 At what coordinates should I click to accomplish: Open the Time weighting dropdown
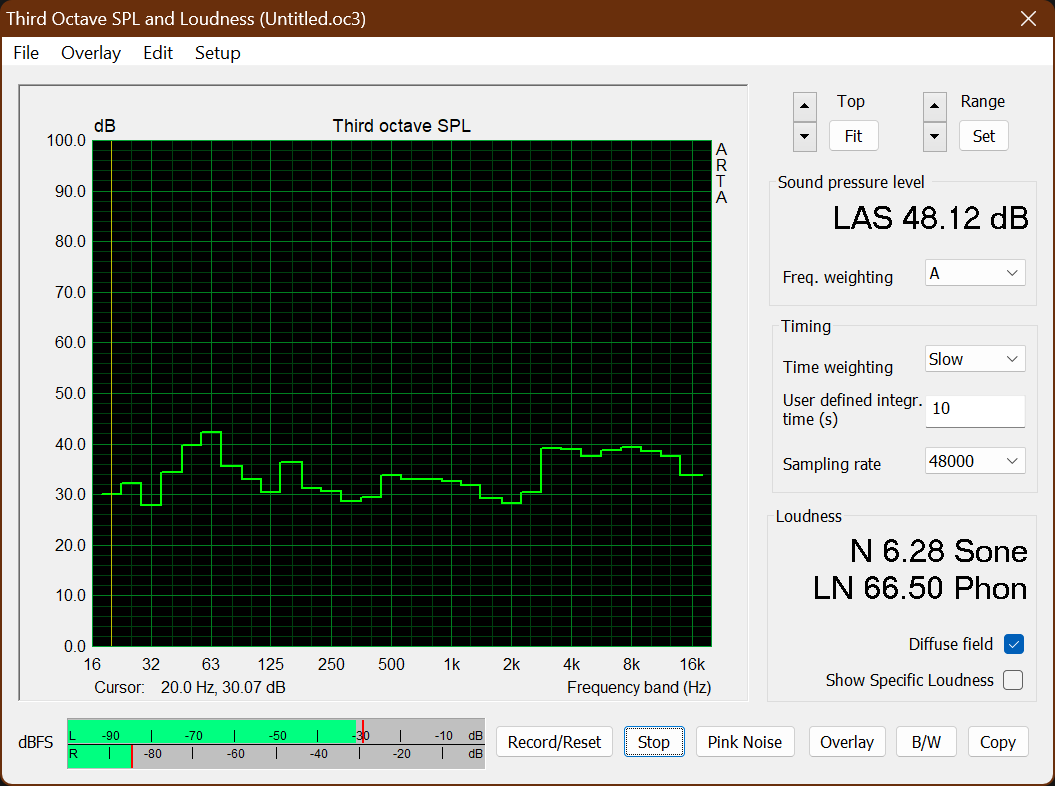click(975, 359)
